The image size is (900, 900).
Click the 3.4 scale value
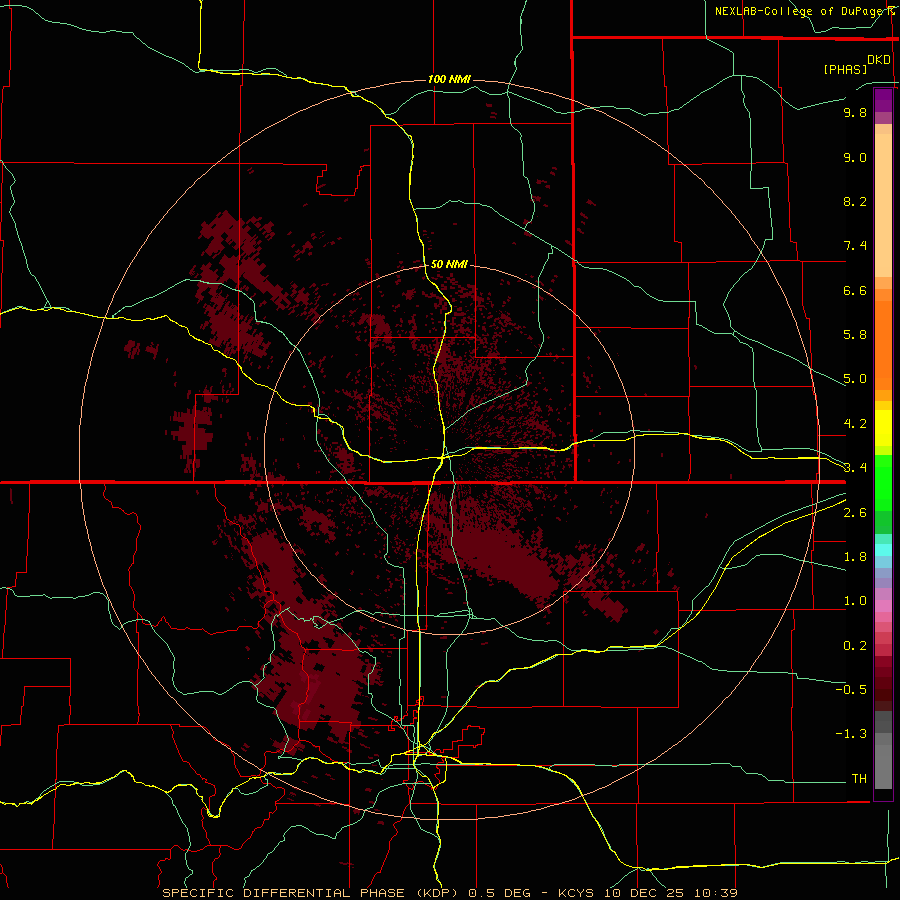855,468
